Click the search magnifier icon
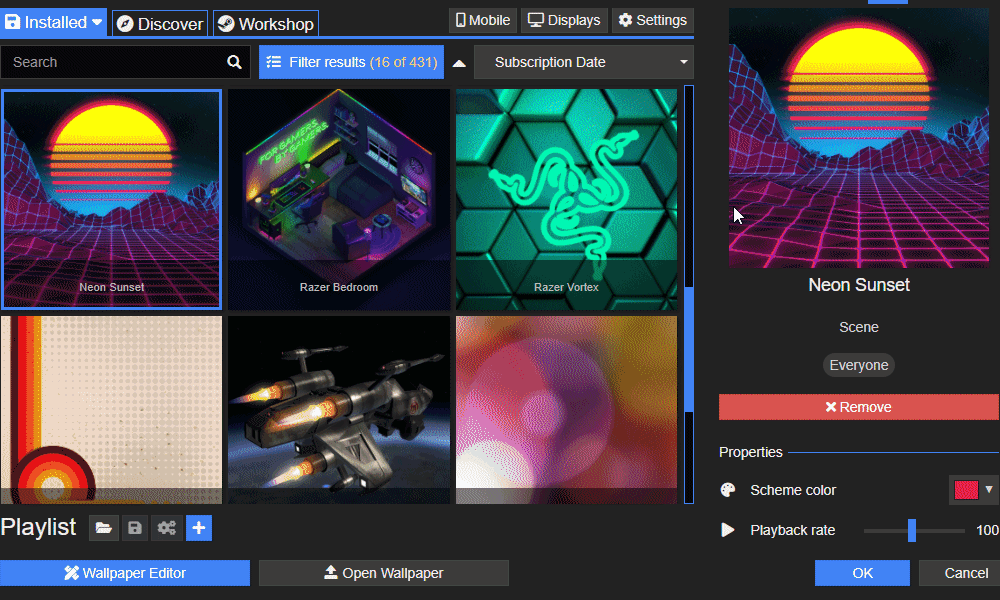 click(x=234, y=62)
